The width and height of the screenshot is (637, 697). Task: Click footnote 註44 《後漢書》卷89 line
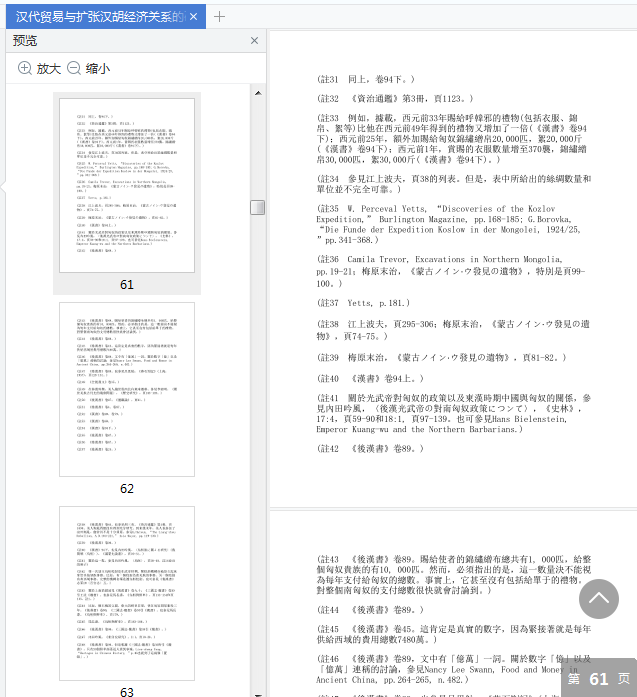[x=370, y=610]
